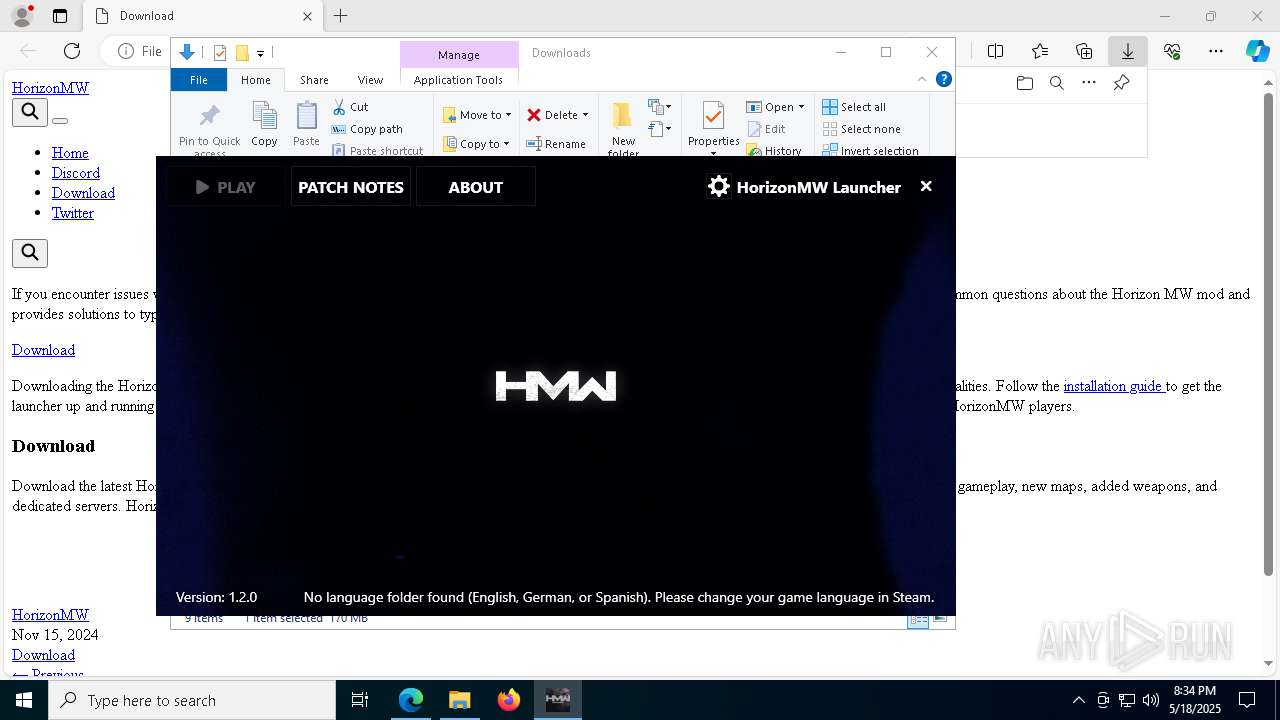Click the HMW logo in launcher
1280x720 pixels.
click(x=556, y=386)
